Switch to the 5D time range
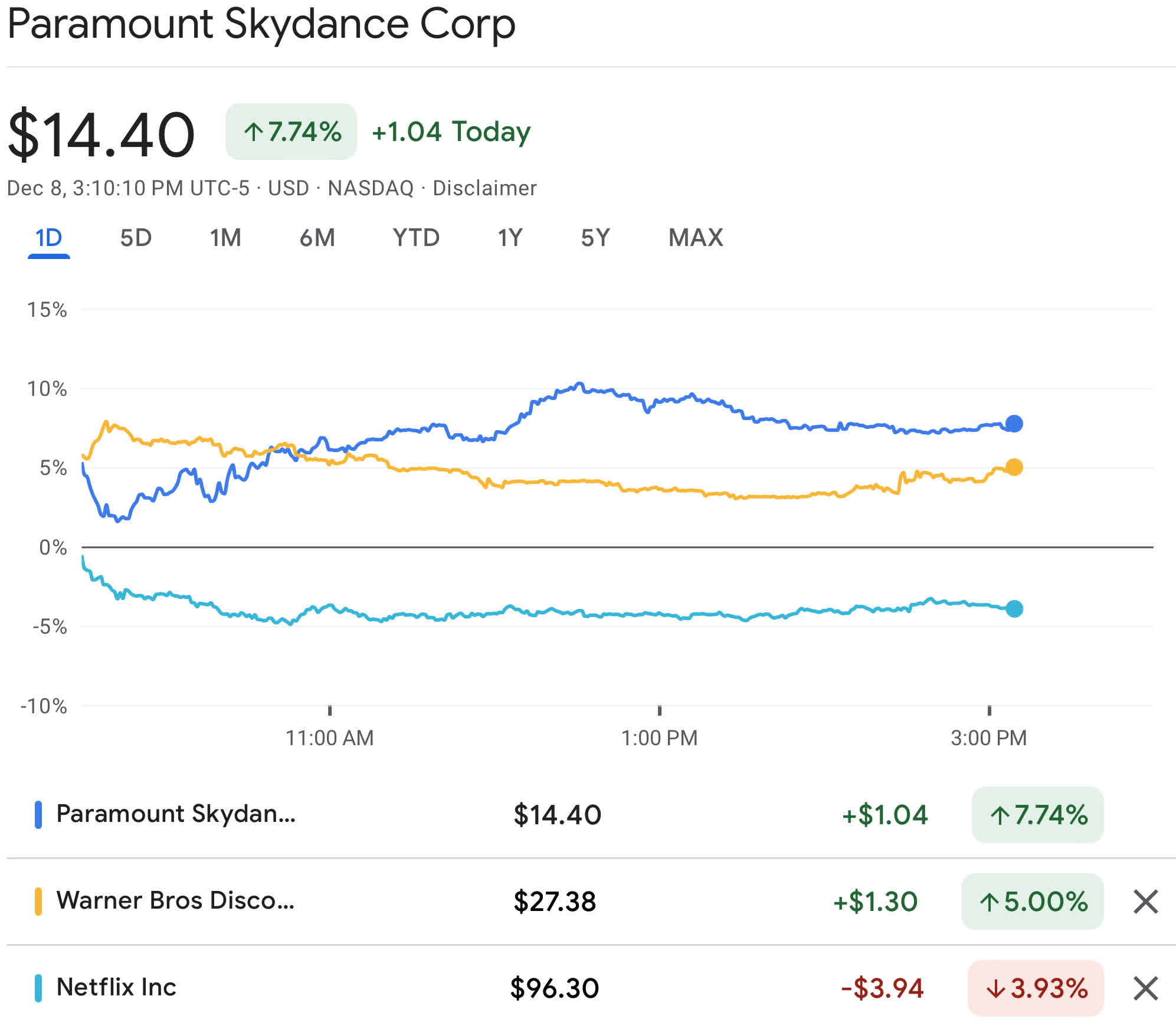This screenshot has height=1029, width=1176. [x=136, y=238]
